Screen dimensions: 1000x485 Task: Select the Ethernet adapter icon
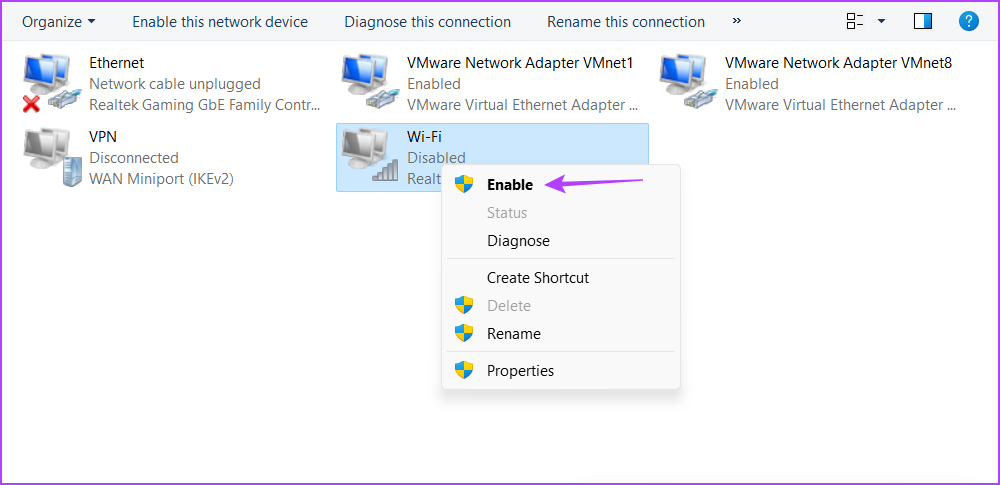tap(52, 84)
